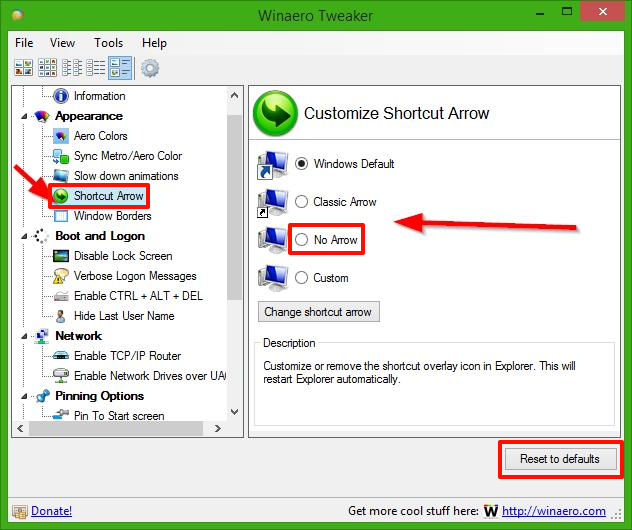Collapse the Pinning Options category
632x530 pixels.
[x=25, y=396]
